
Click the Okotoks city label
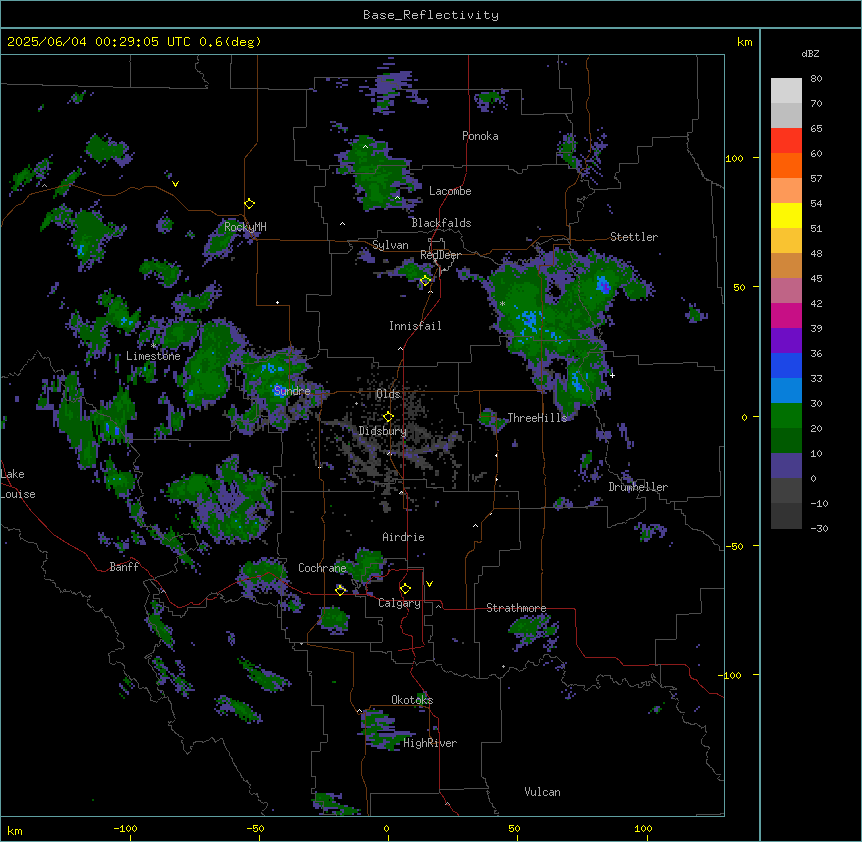[x=412, y=700]
